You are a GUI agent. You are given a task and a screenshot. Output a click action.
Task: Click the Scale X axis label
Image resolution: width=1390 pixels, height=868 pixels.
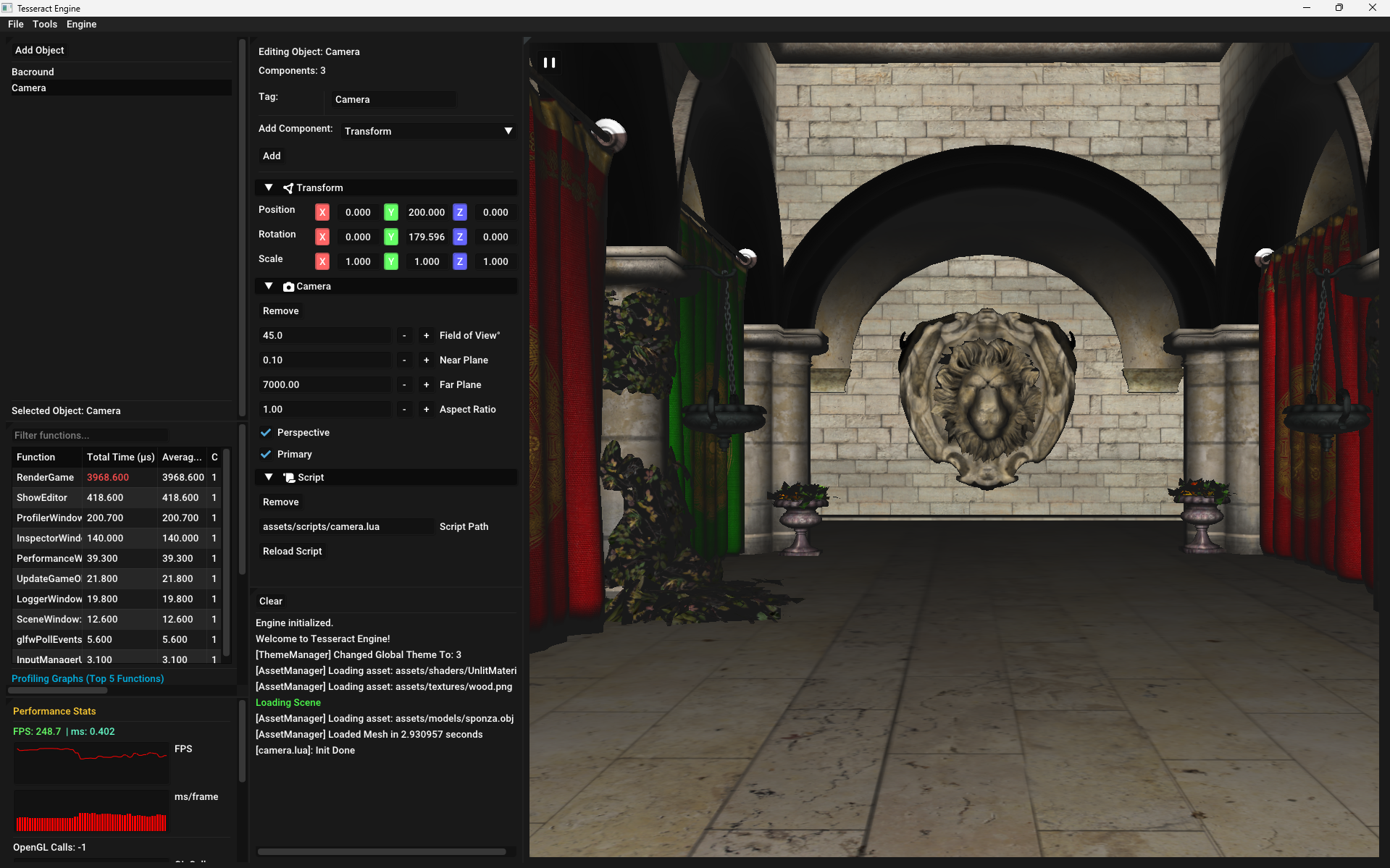click(322, 261)
